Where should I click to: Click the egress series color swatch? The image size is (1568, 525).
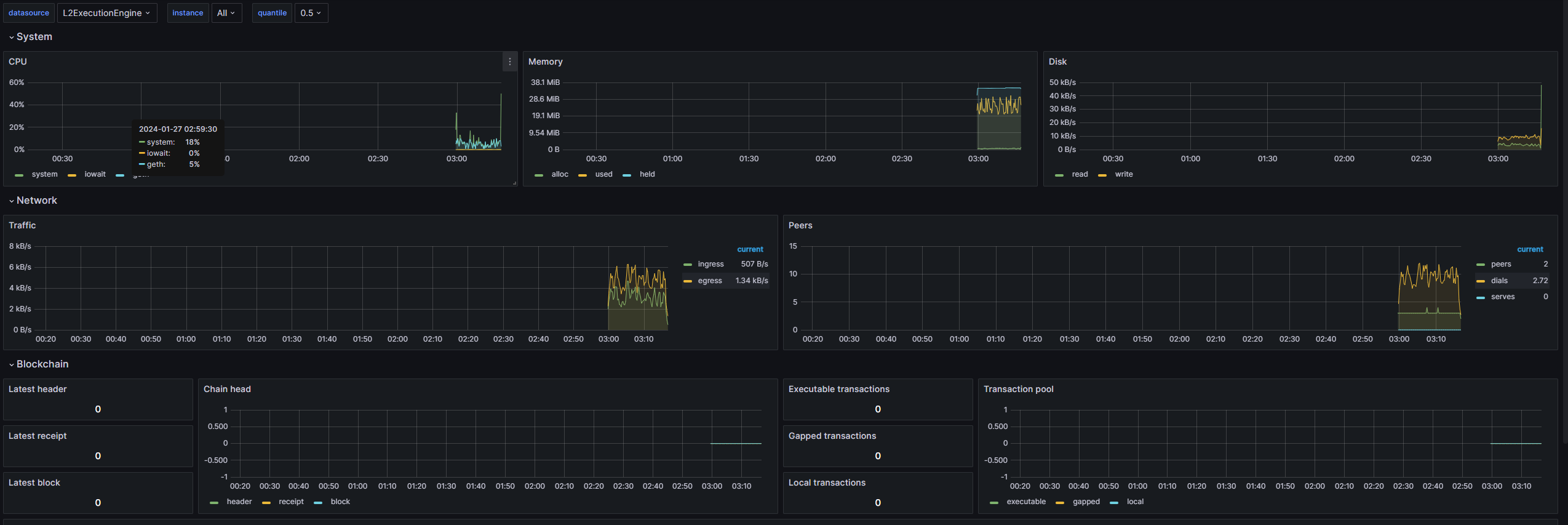(x=688, y=281)
